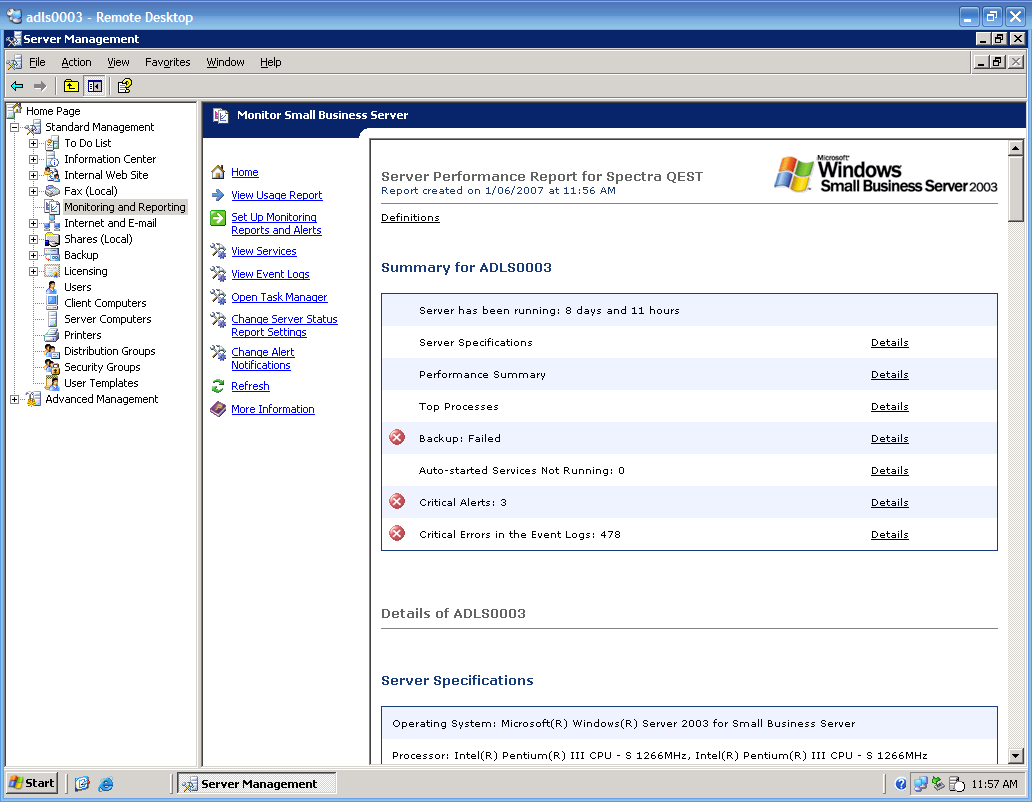Collapse the Standard Management tree node

coord(15,127)
